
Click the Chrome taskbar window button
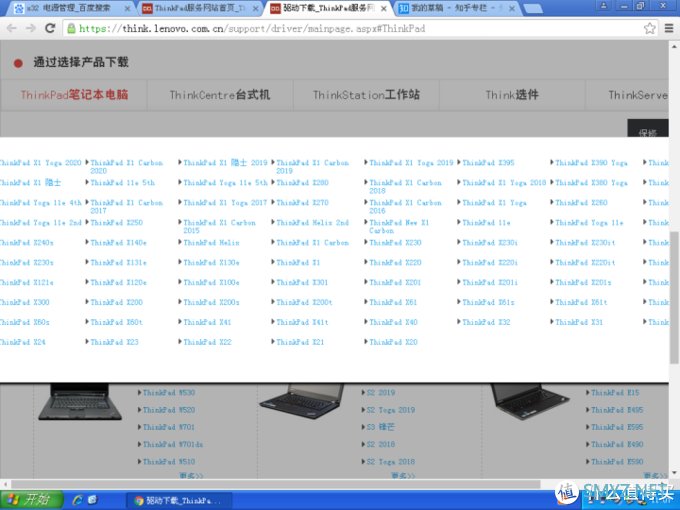(179, 500)
